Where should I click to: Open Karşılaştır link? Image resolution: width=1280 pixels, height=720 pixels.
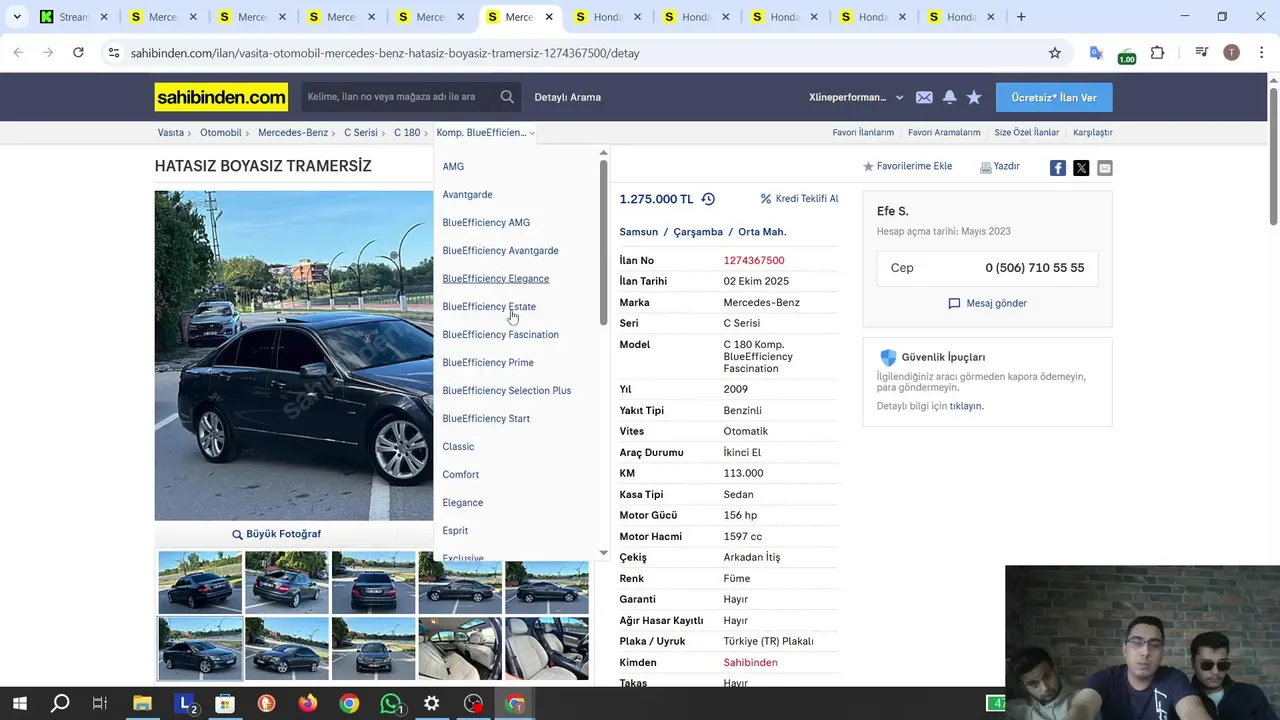click(1092, 132)
